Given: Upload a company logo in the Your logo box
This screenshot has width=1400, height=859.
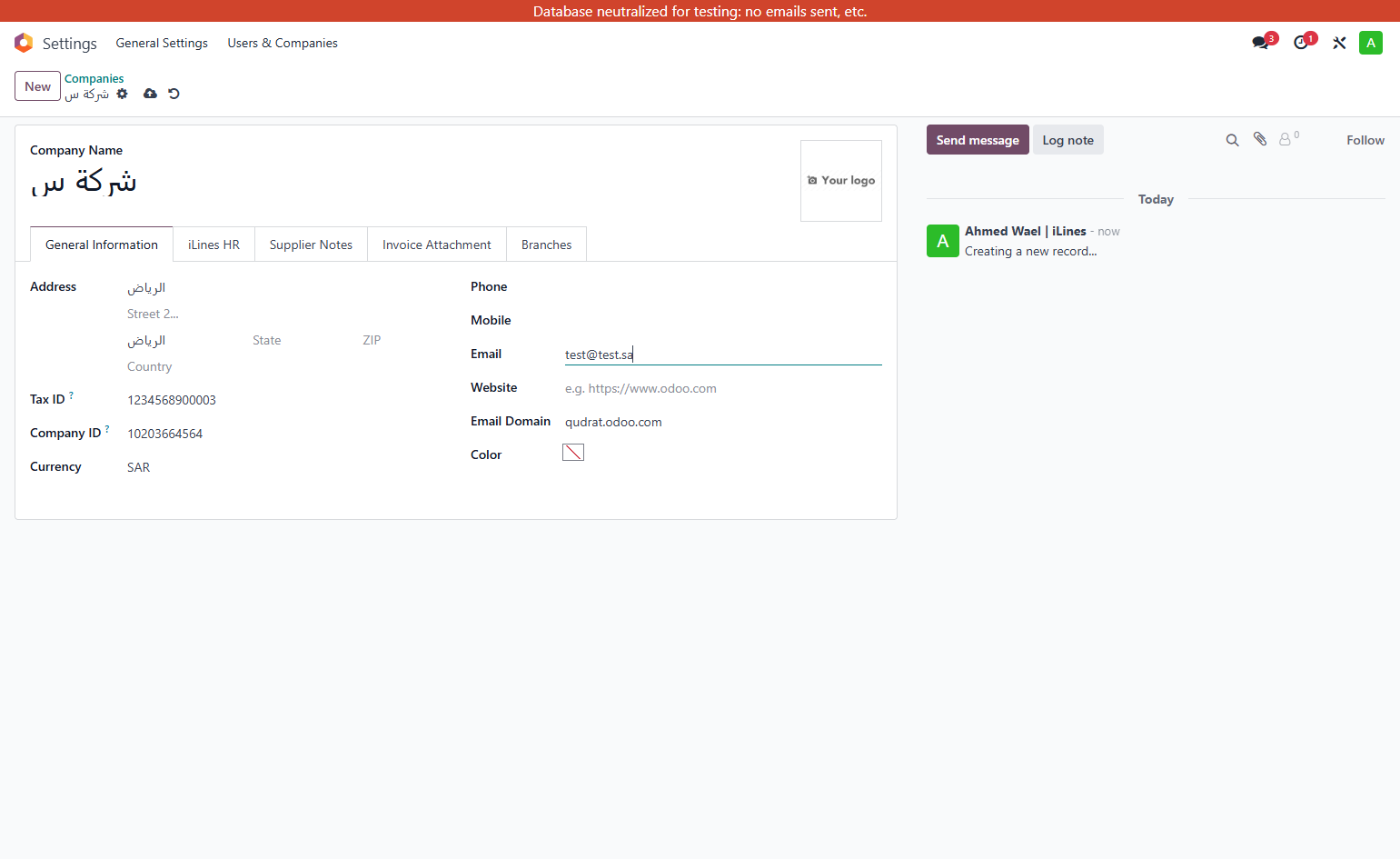Looking at the screenshot, I should (x=841, y=181).
